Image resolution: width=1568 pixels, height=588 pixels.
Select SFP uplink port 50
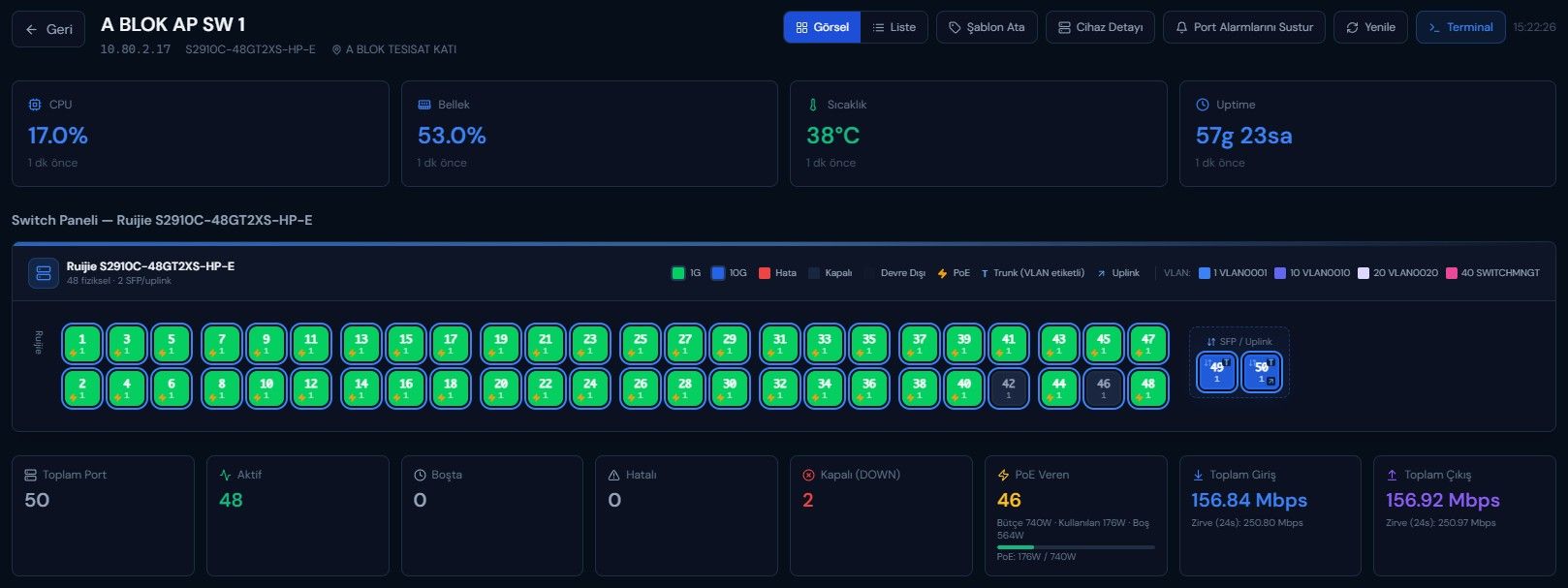pyautogui.click(x=1262, y=372)
